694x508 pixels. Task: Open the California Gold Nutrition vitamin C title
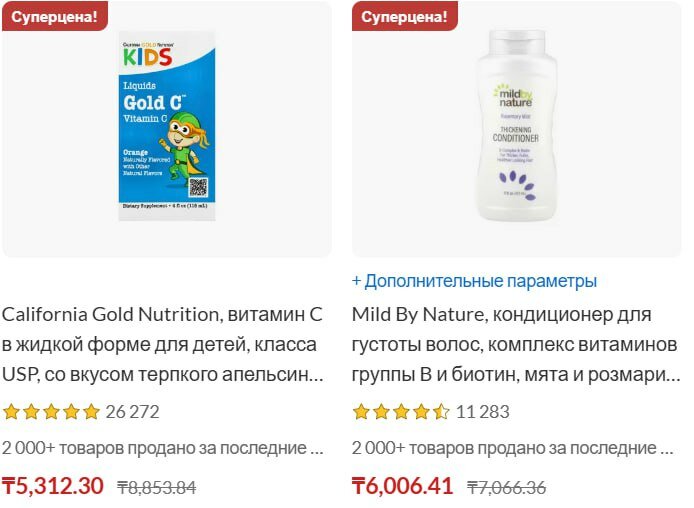click(162, 345)
